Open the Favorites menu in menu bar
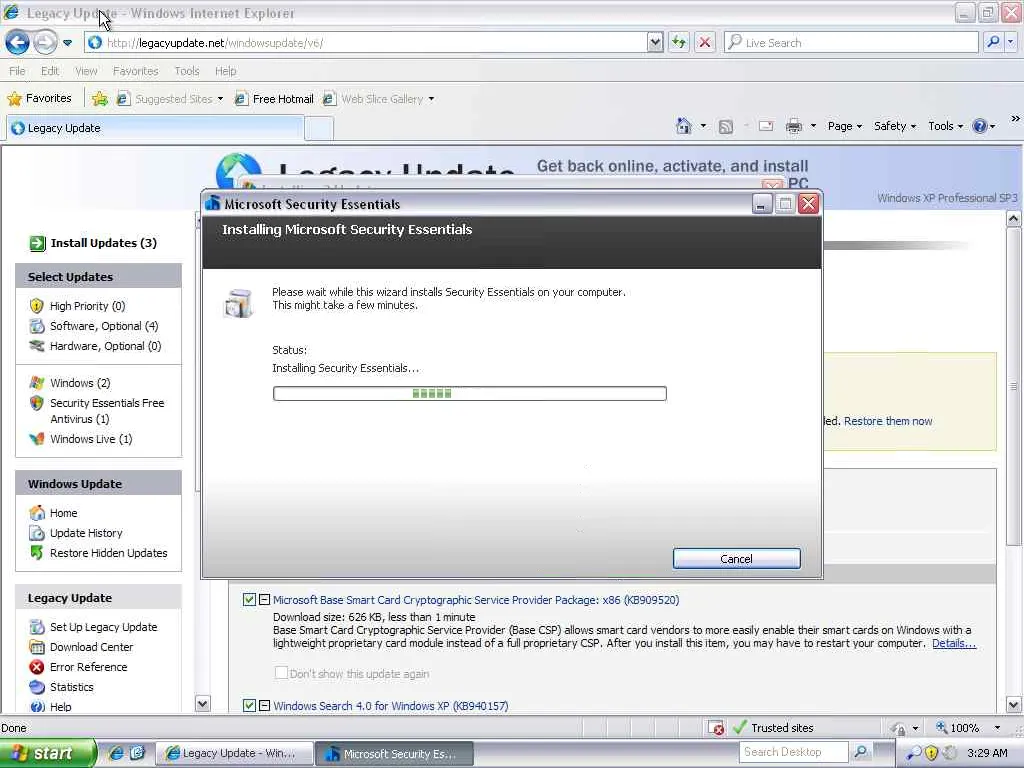1024x768 pixels. pos(135,71)
